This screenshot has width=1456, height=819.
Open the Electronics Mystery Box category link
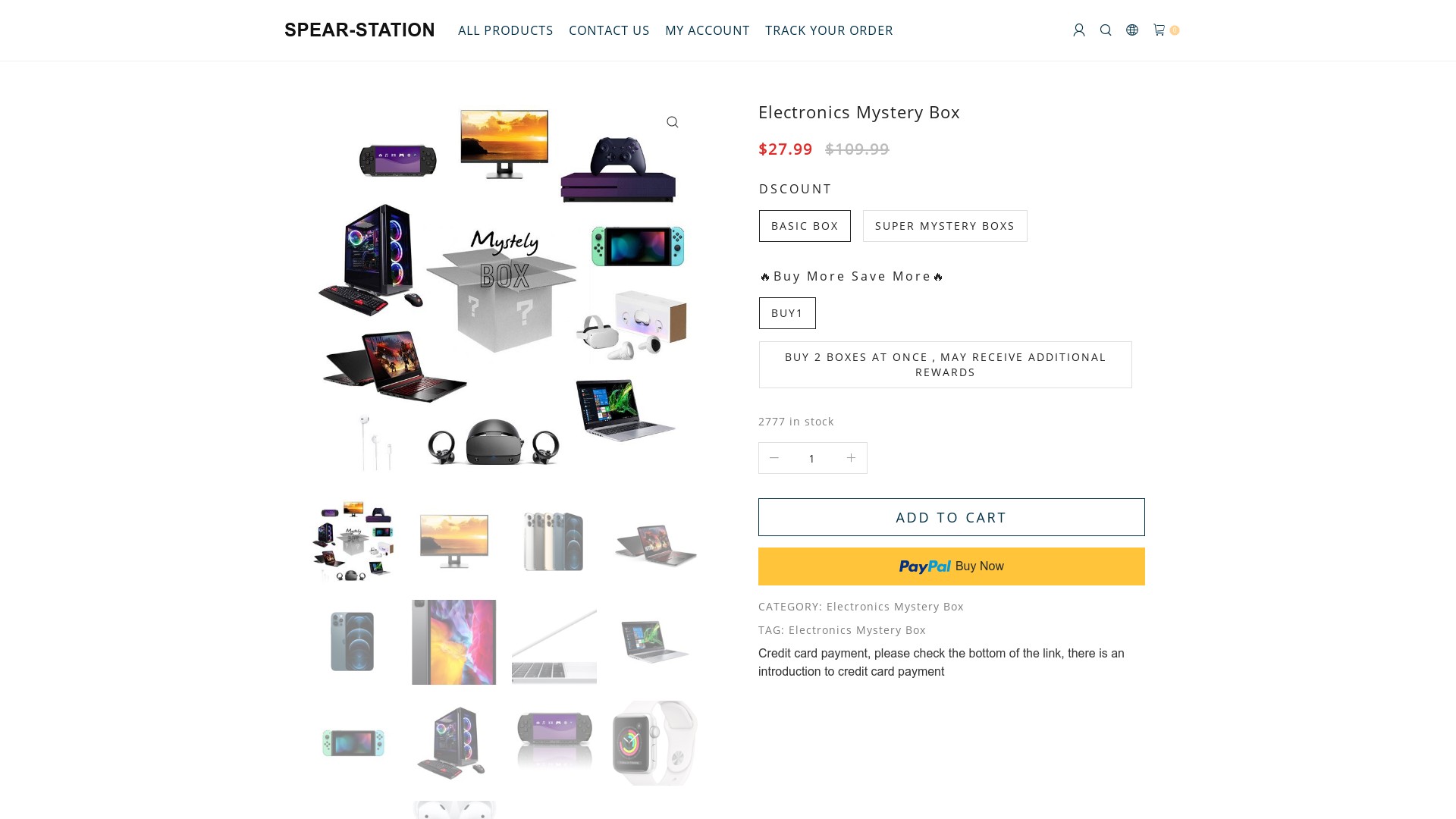point(895,607)
